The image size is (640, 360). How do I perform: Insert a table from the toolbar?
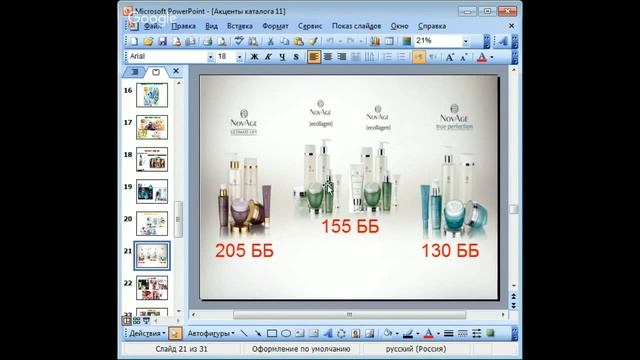389,41
